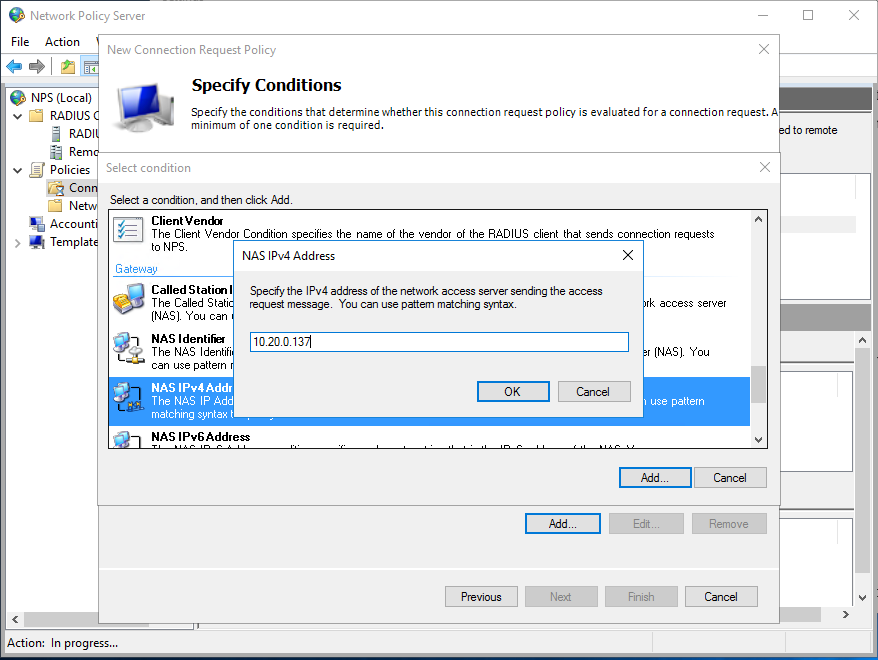The image size is (878, 660).
Task: Click the export folder toolbar icon
Action: [x=66, y=66]
